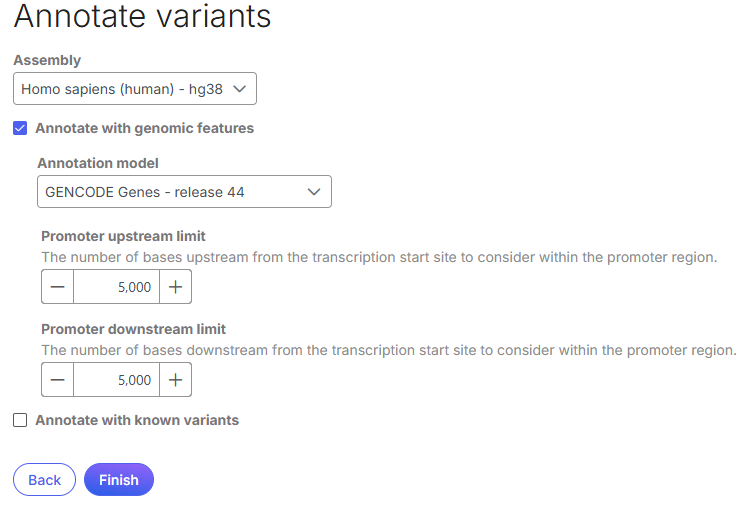Screen dimensions: 748x516
Task: Click the 'Promoter downstream limit' label
Action: click(x=133, y=329)
